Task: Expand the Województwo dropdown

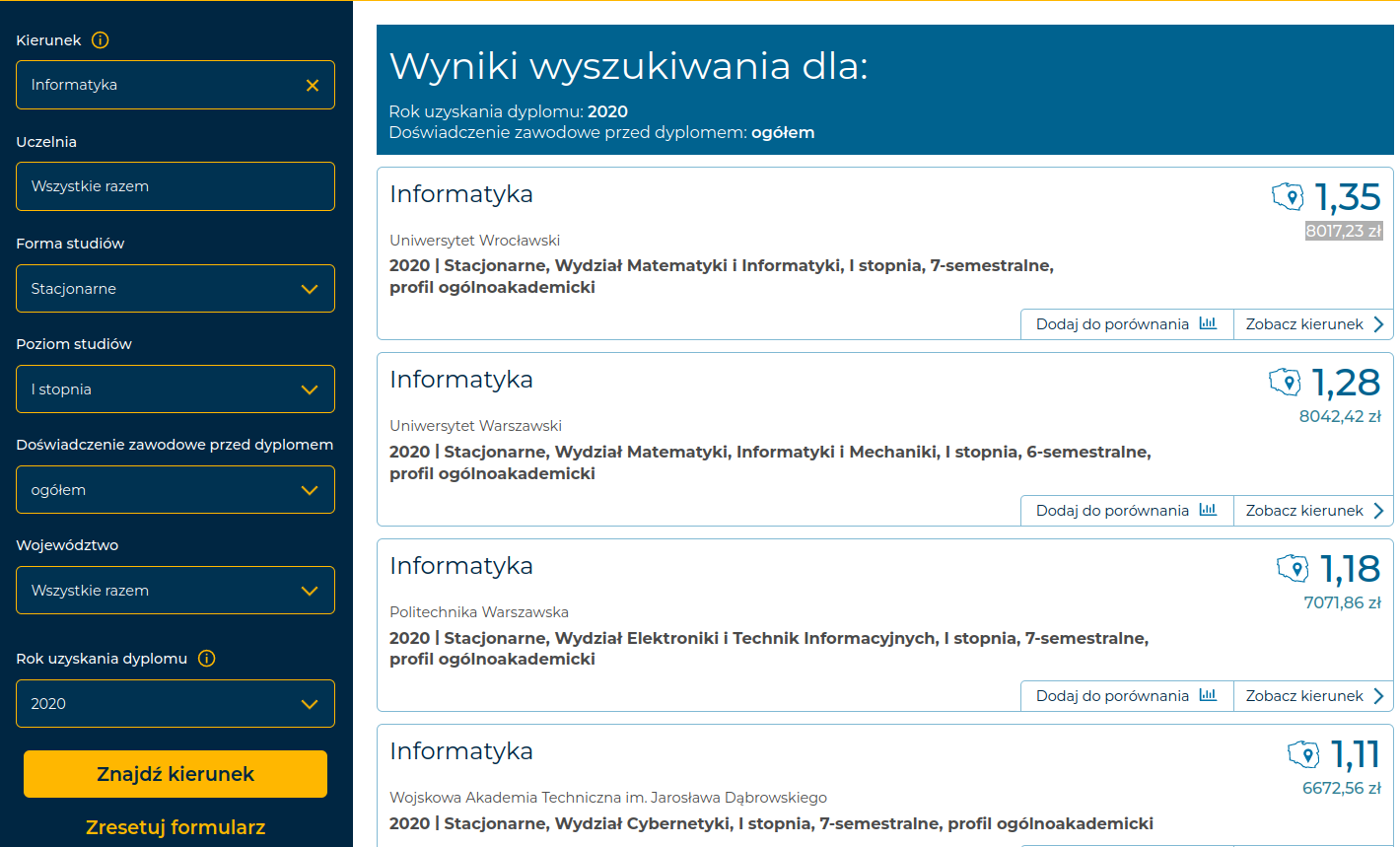Action: 175,591
